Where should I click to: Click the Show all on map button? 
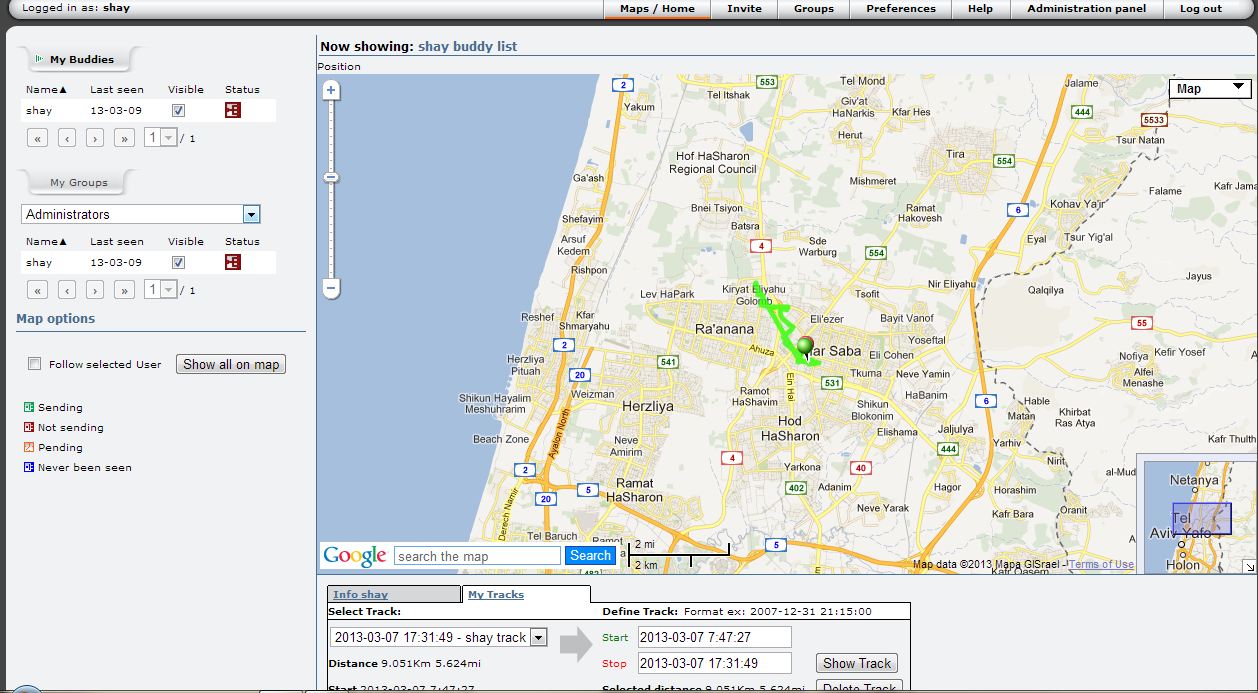[231, 364]
